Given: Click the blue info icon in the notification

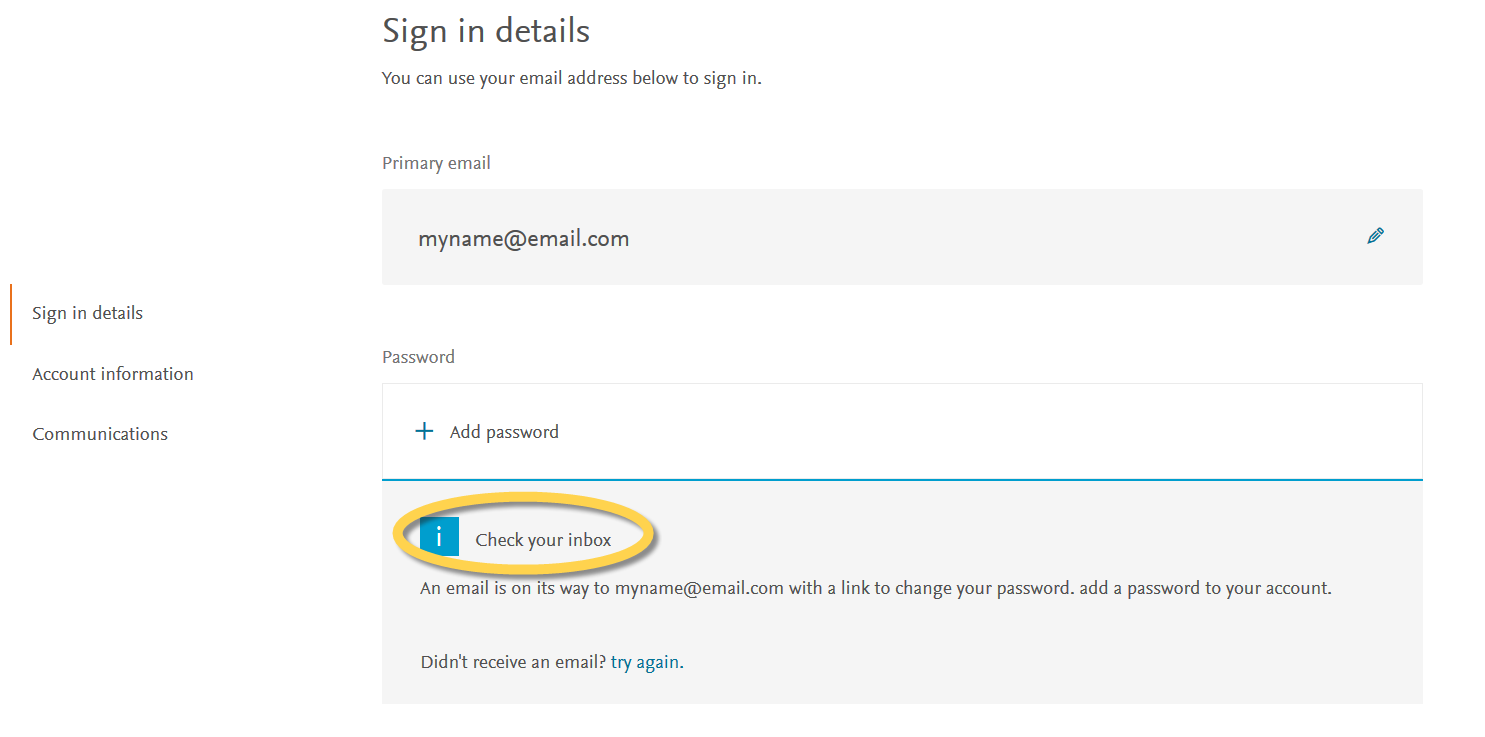Looking at the screenshot, I should [x=439, y=538].
